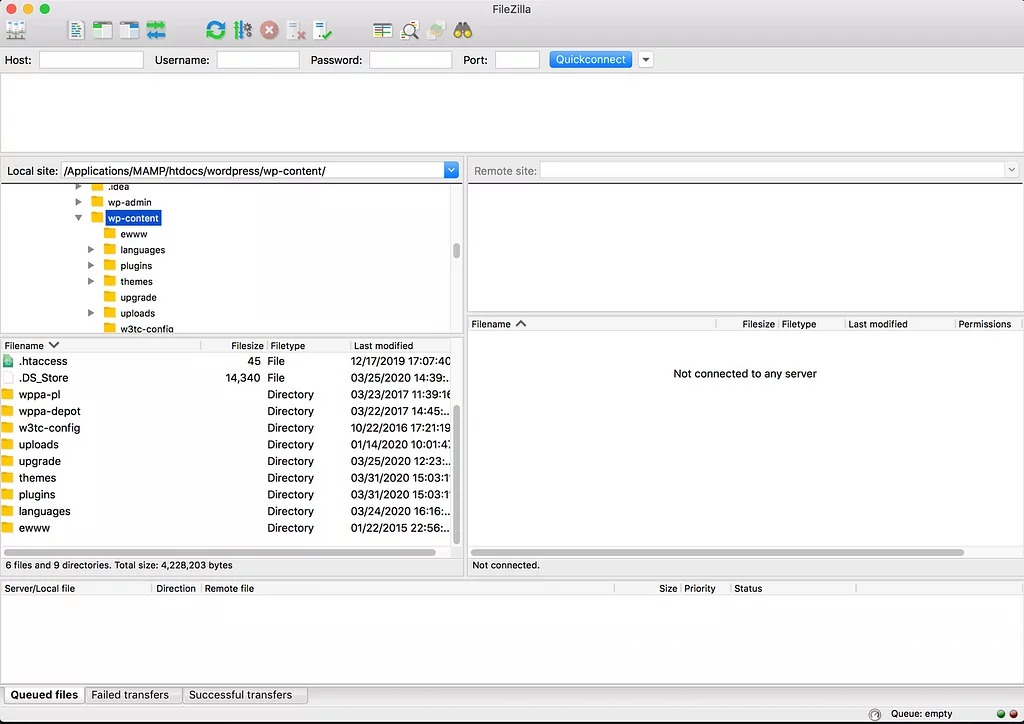Toggle processing of the transfer queue icon
Image resolution: width=1024 pixels, height=724 pixels.
point(243,30)
